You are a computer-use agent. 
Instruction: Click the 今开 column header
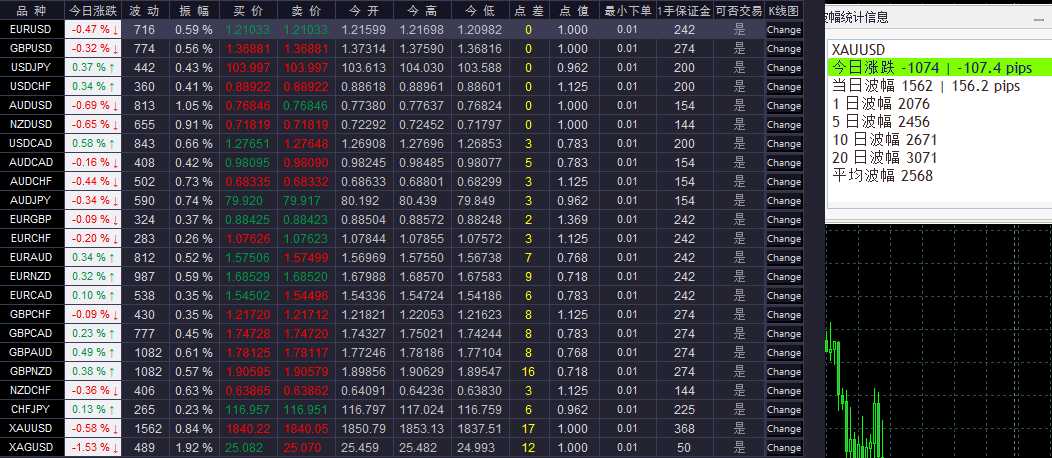[363, 11]
